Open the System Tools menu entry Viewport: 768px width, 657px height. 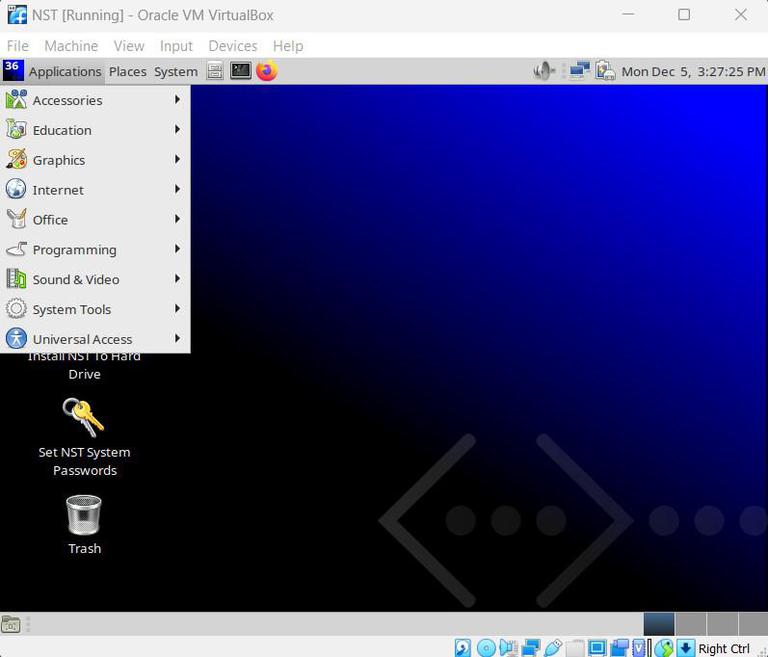pos(95,309)
